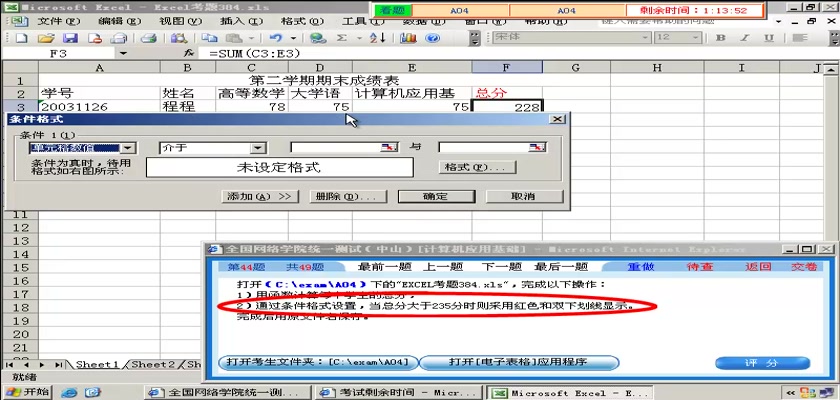Click the Save floppy disk icon
This screenshot has height=400, width=840.
[70, 38]
